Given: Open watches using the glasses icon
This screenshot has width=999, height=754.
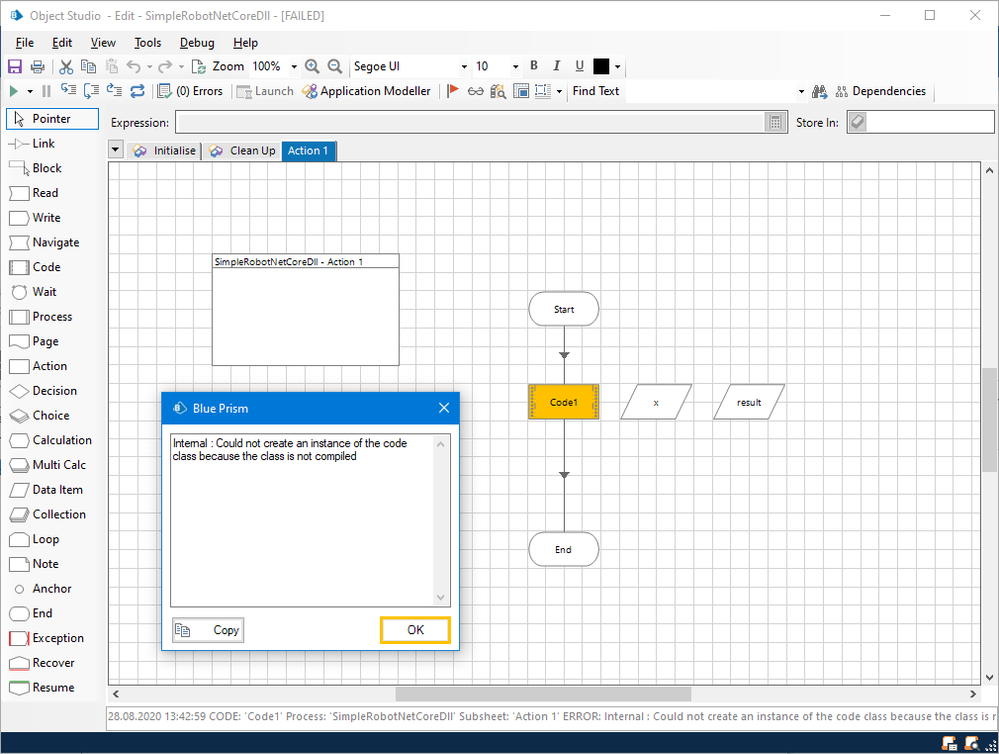Looking at the screenshot, I should (475, 91).
